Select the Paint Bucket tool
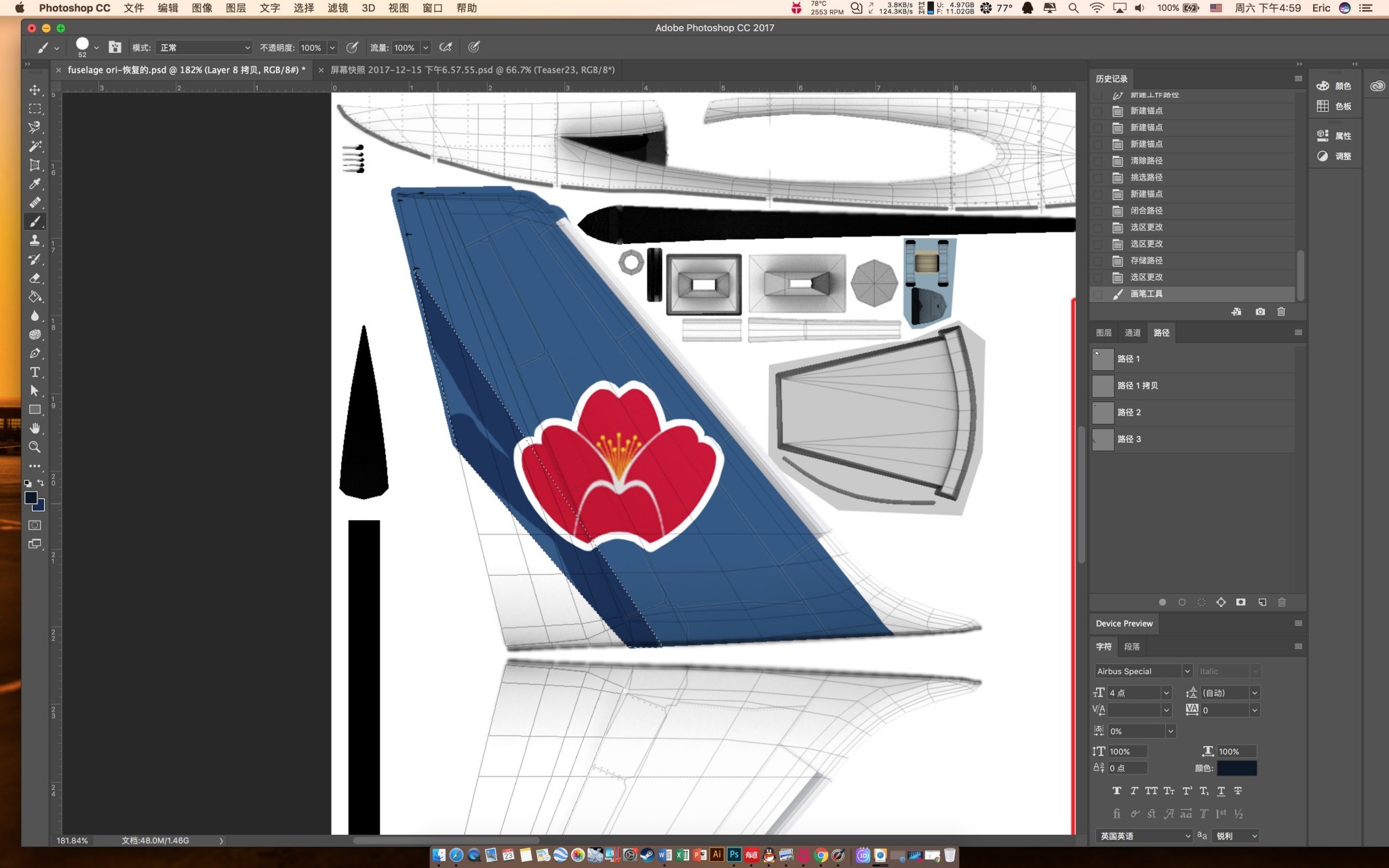 click(35, 297)
